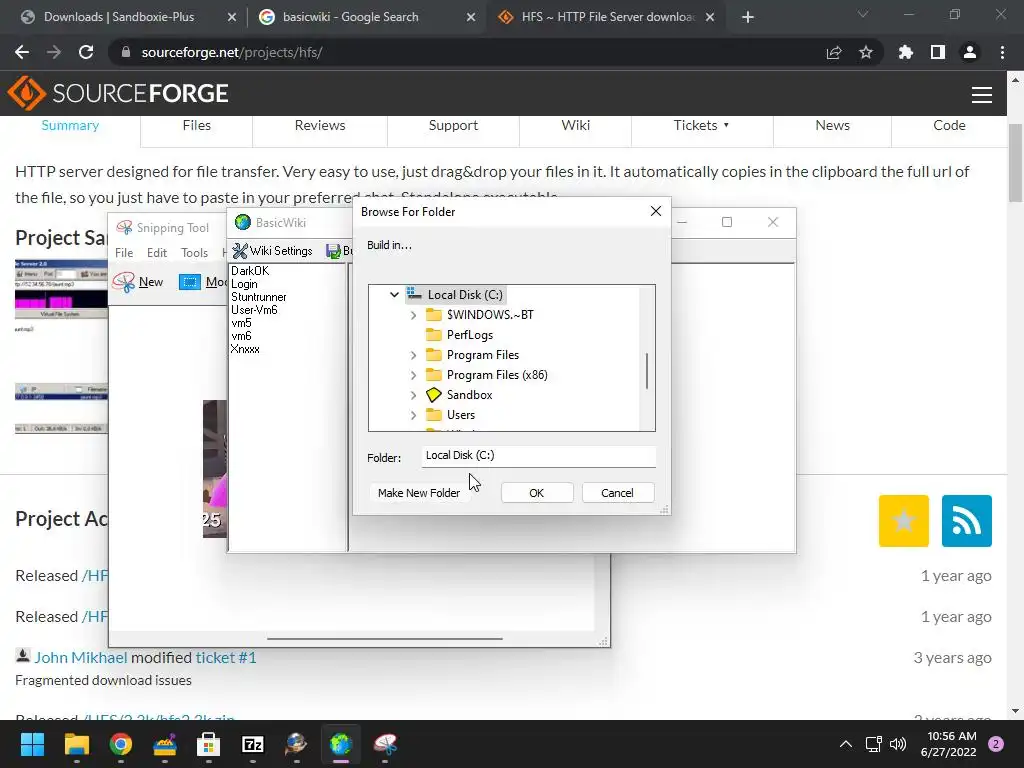Viewport: 1024px width, 768px height.
Task: Open Snipping Tool icon in taskbar
Action: click(x=385, y=744)
